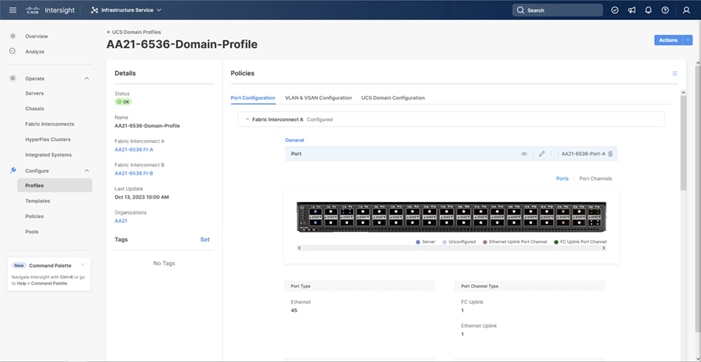
Task: Copy the AA21-6536-Port-A policy name
Action: (x=611, y=154)
